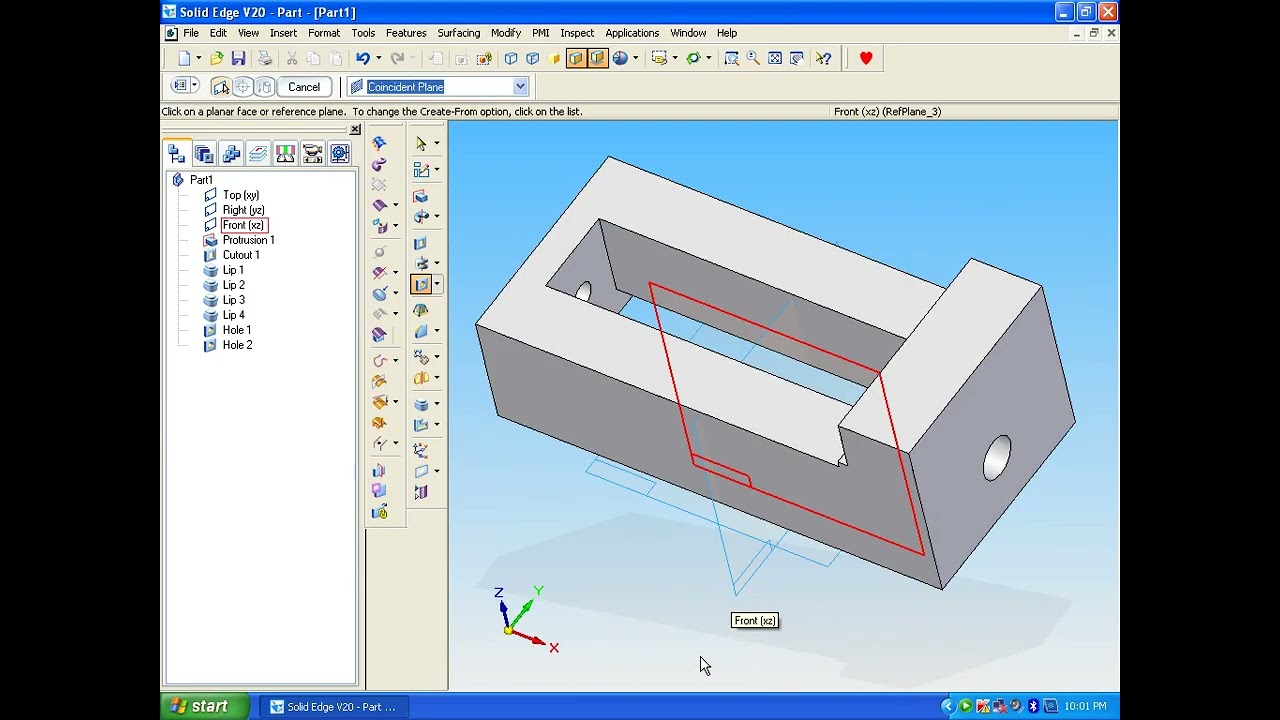Open the Coincident Plane dropdown list

[520, 87]
